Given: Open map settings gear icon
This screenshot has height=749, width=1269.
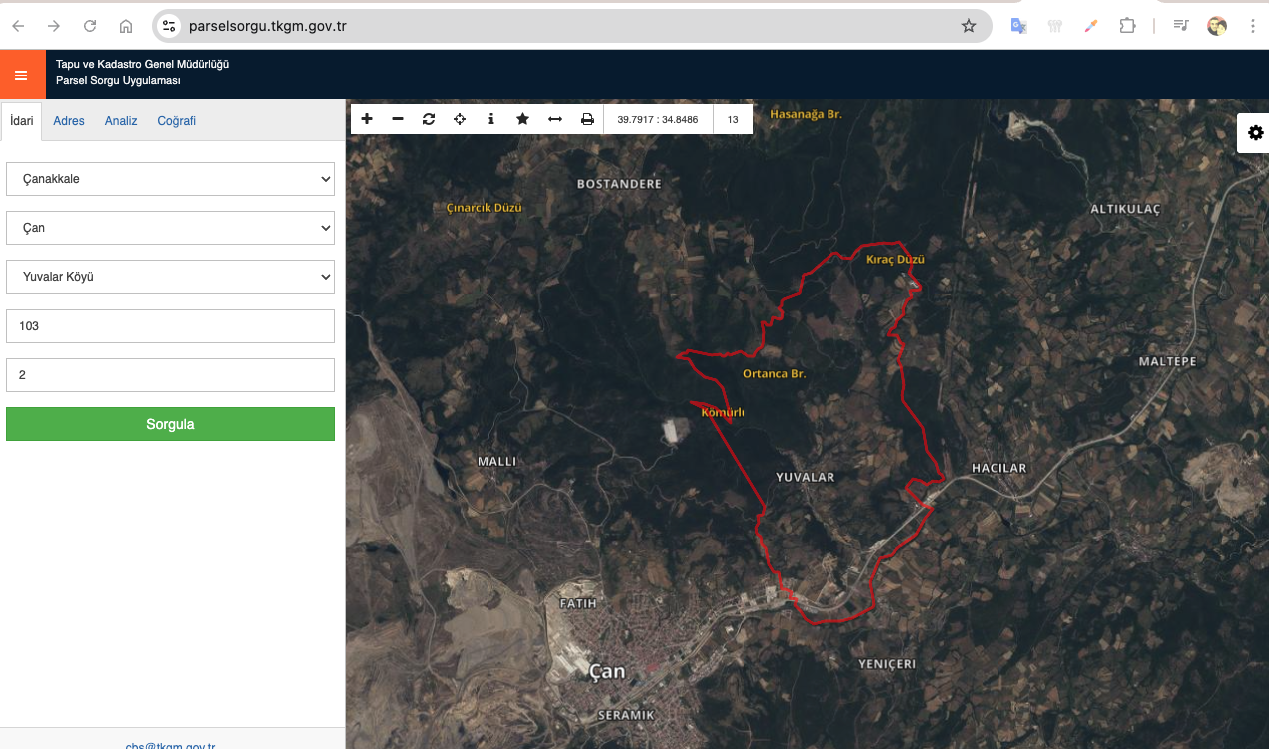Looking at the screenshot, I should point(1255,133).
